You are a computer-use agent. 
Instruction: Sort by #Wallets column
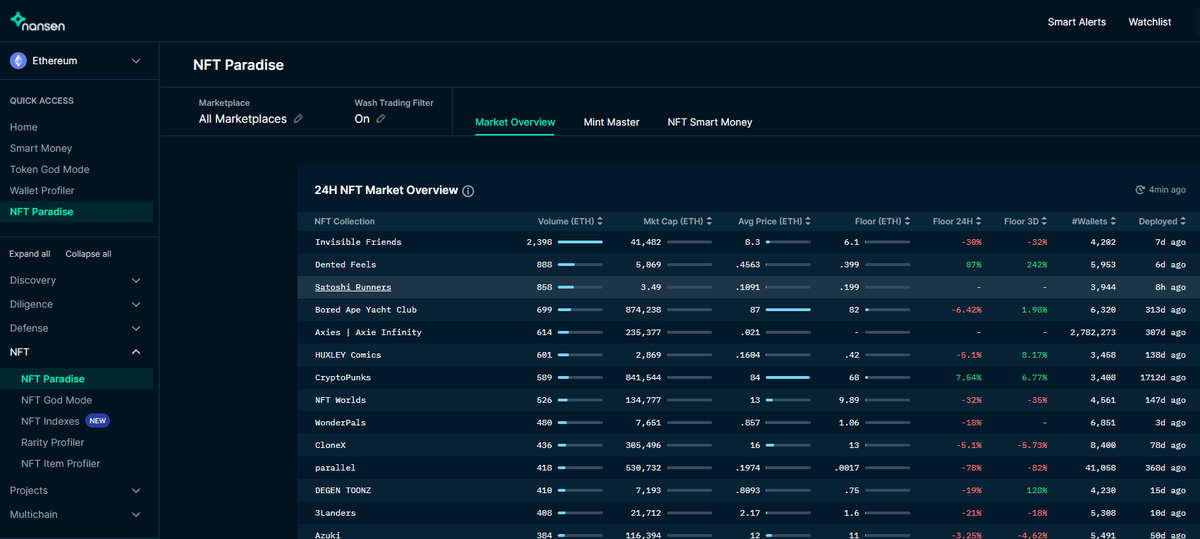click(x=1094, y=221)
